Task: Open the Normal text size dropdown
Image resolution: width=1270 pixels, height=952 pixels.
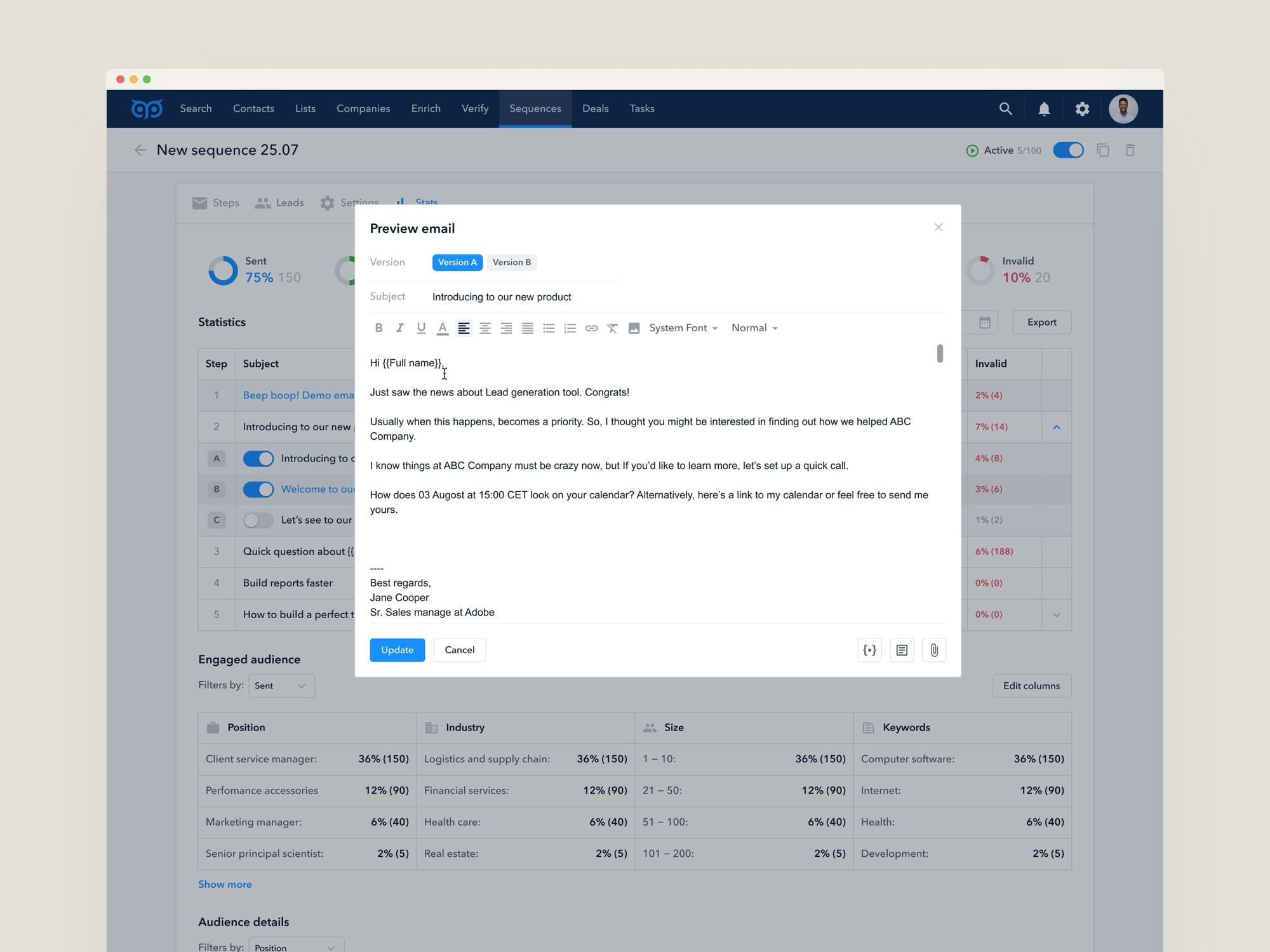Action: (x=754, y=328)
